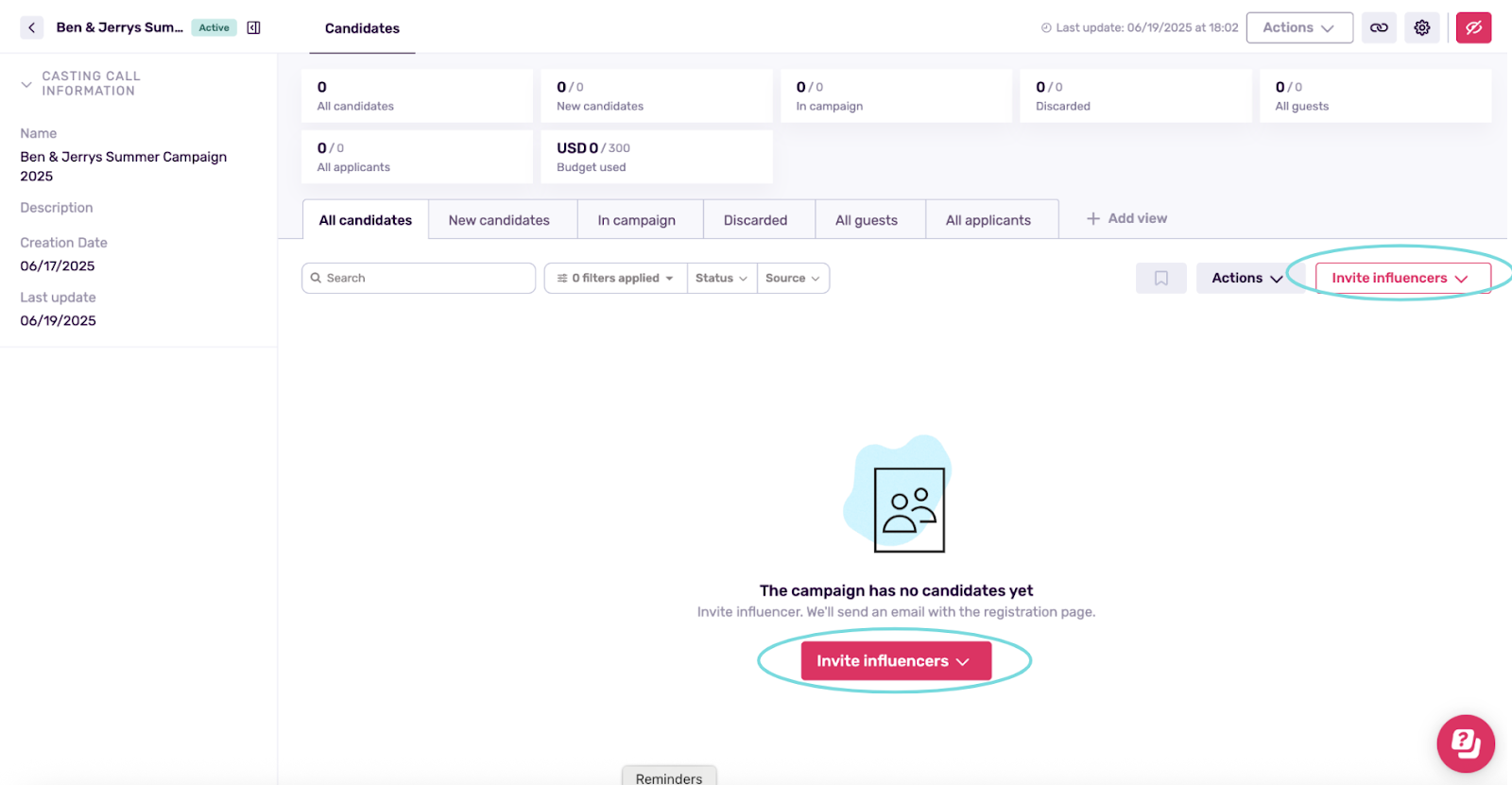Open settings via the gear icon
The image size is (1512, 785).
click(x=1421, y=27)
